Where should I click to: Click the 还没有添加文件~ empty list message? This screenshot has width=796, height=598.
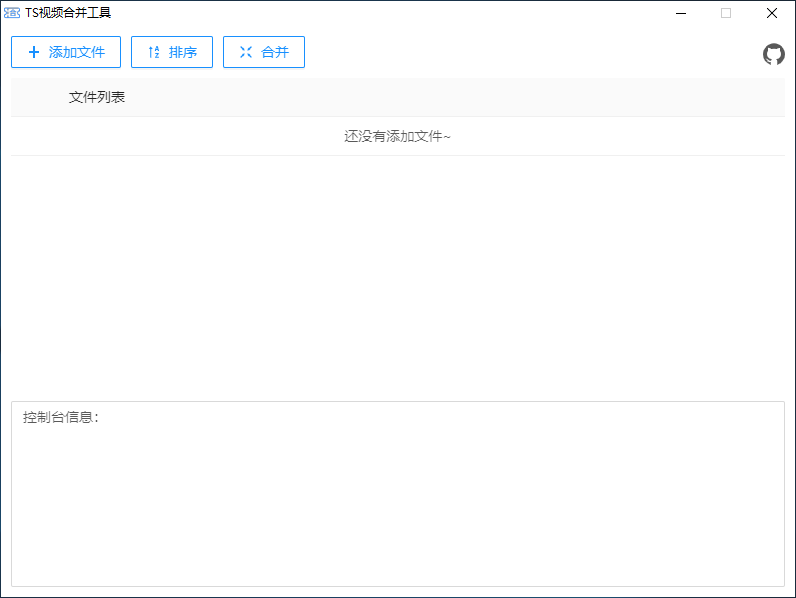(x=397, y=136)
